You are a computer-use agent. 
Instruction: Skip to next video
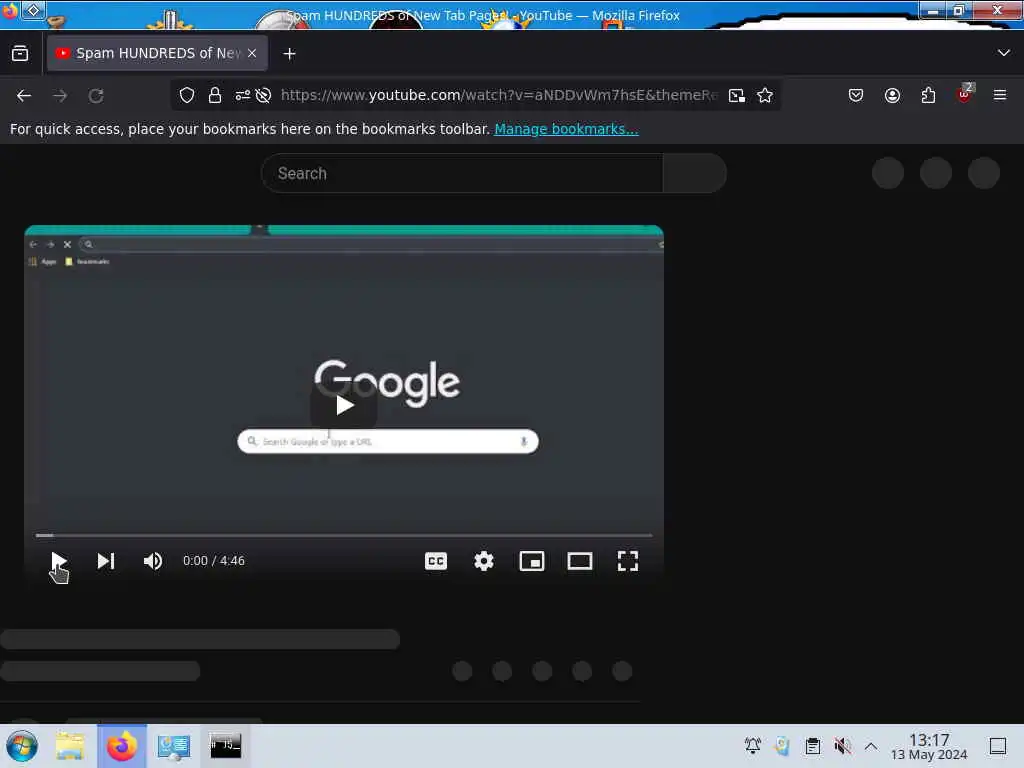click(x=106, y=561)
